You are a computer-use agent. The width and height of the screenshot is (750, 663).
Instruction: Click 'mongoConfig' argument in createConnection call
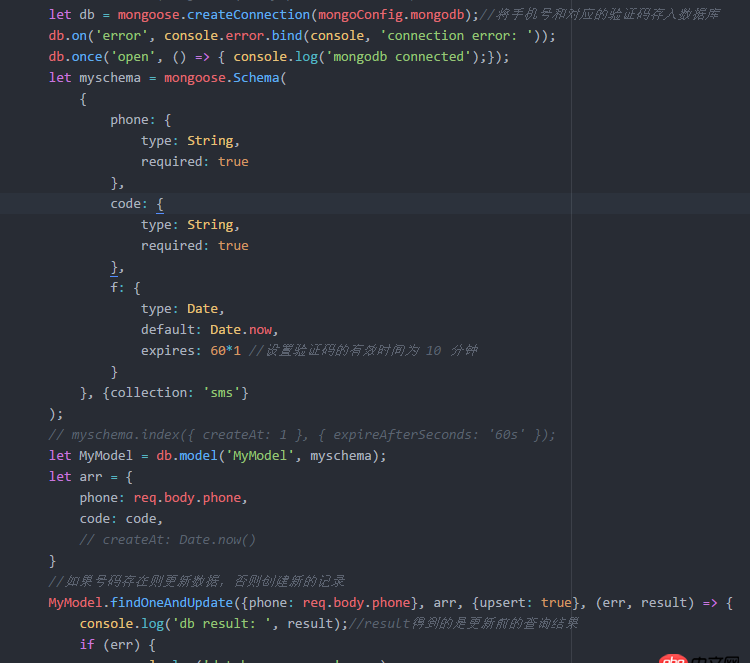pos(360,15)
